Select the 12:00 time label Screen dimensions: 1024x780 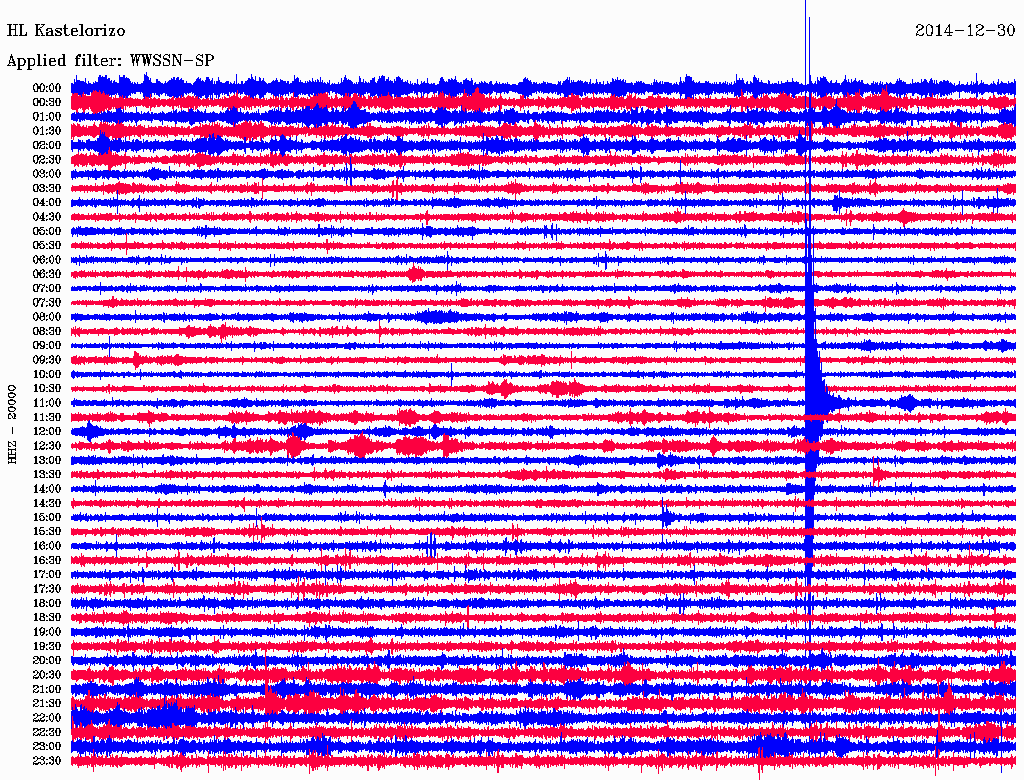[x=47, y=432]
